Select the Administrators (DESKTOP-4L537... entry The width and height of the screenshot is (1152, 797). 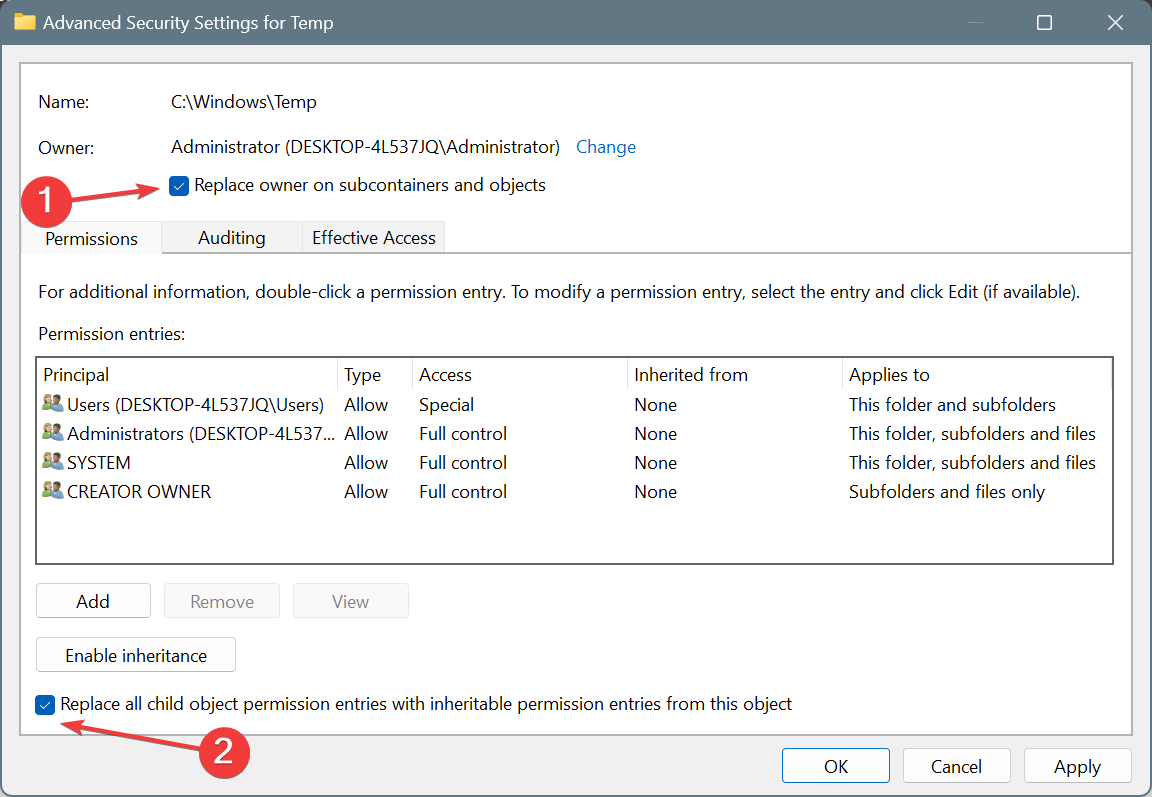pos(574,433)
